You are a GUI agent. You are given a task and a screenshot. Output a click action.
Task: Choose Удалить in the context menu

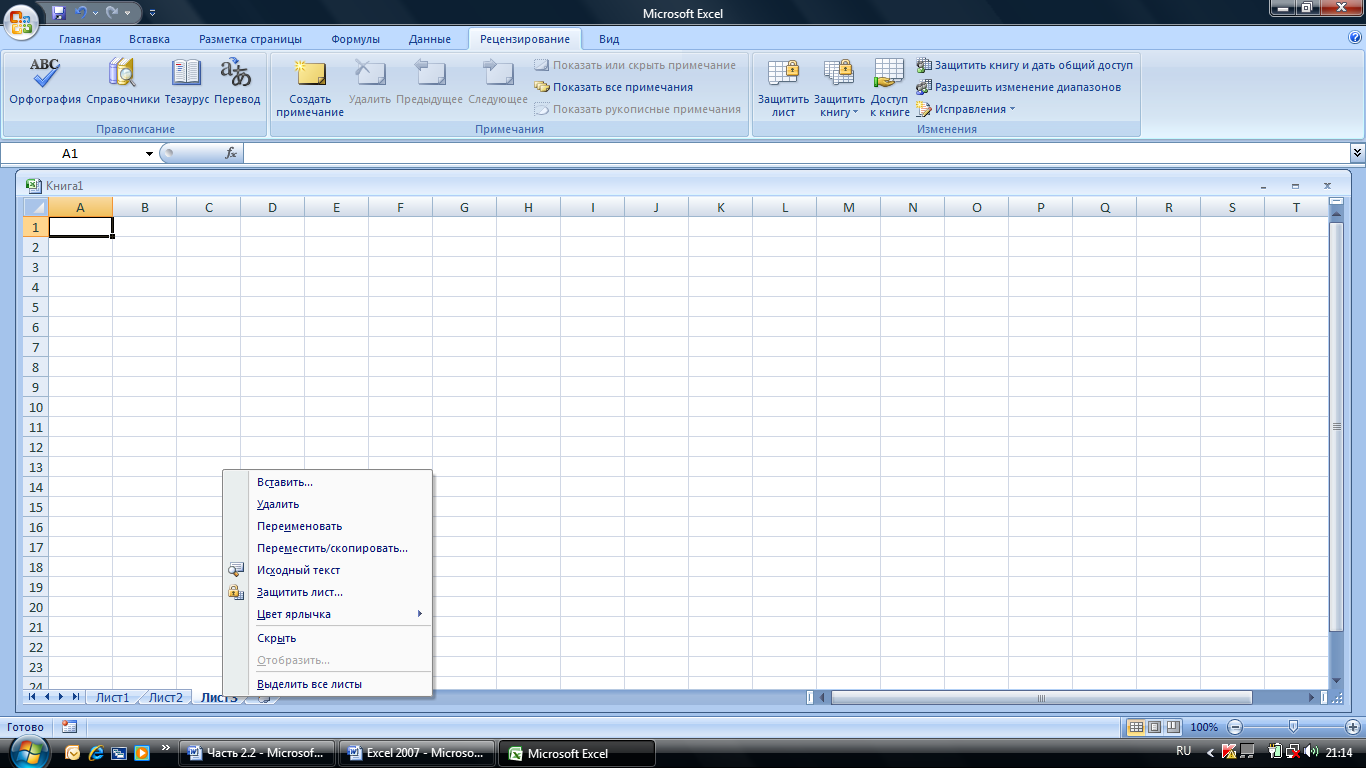pyautogui.click(x=327, y=504)
